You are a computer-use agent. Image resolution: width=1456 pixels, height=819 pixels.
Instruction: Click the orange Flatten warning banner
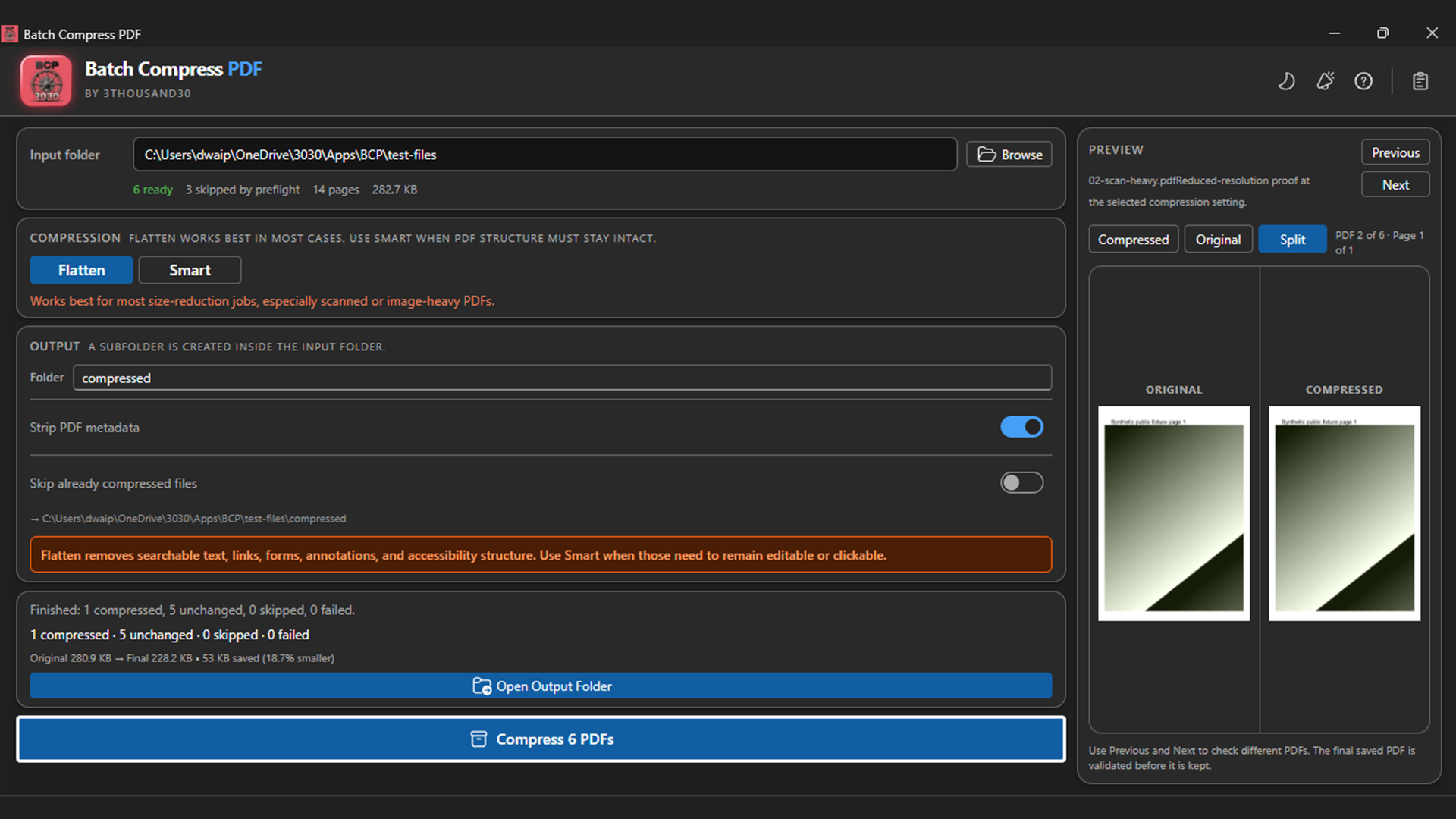[541, 555]
